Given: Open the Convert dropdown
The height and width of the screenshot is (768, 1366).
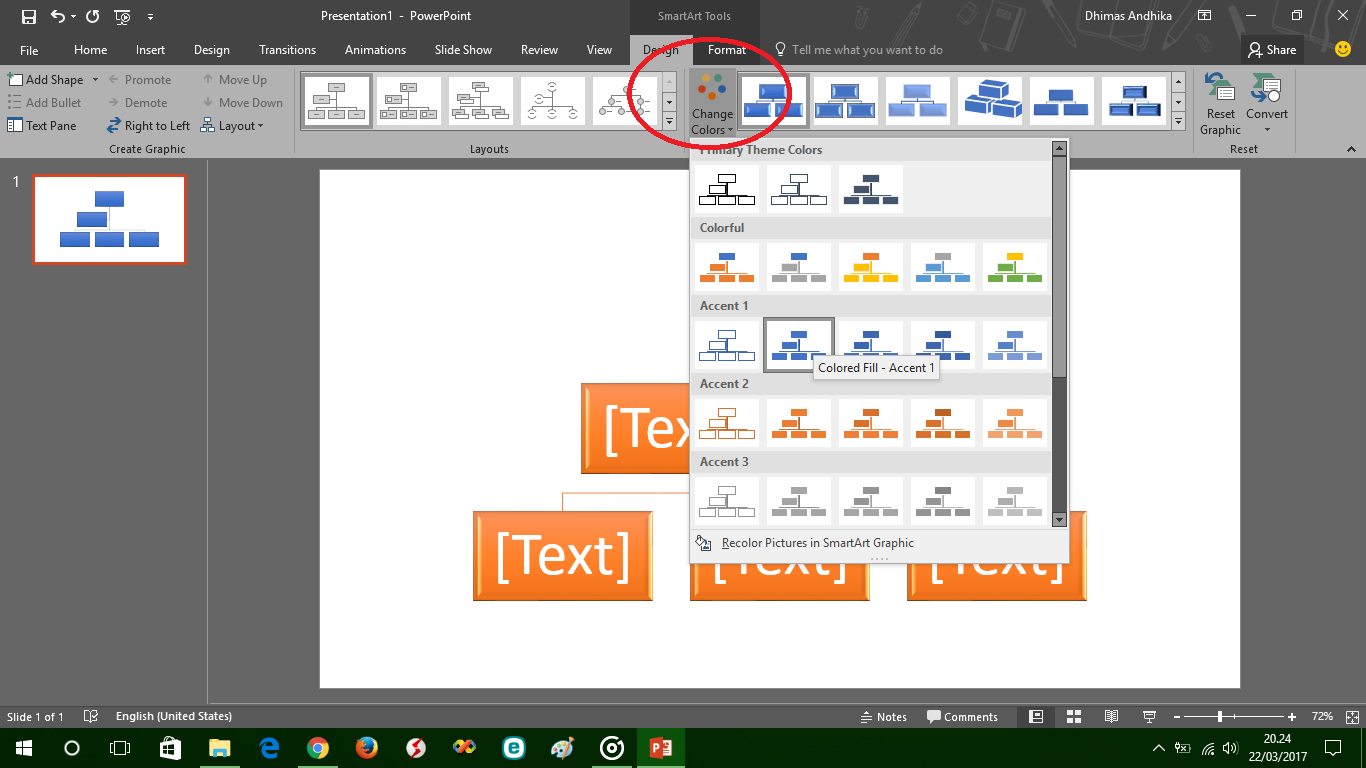Looking at the screenshot, I should coord(1266,104).
